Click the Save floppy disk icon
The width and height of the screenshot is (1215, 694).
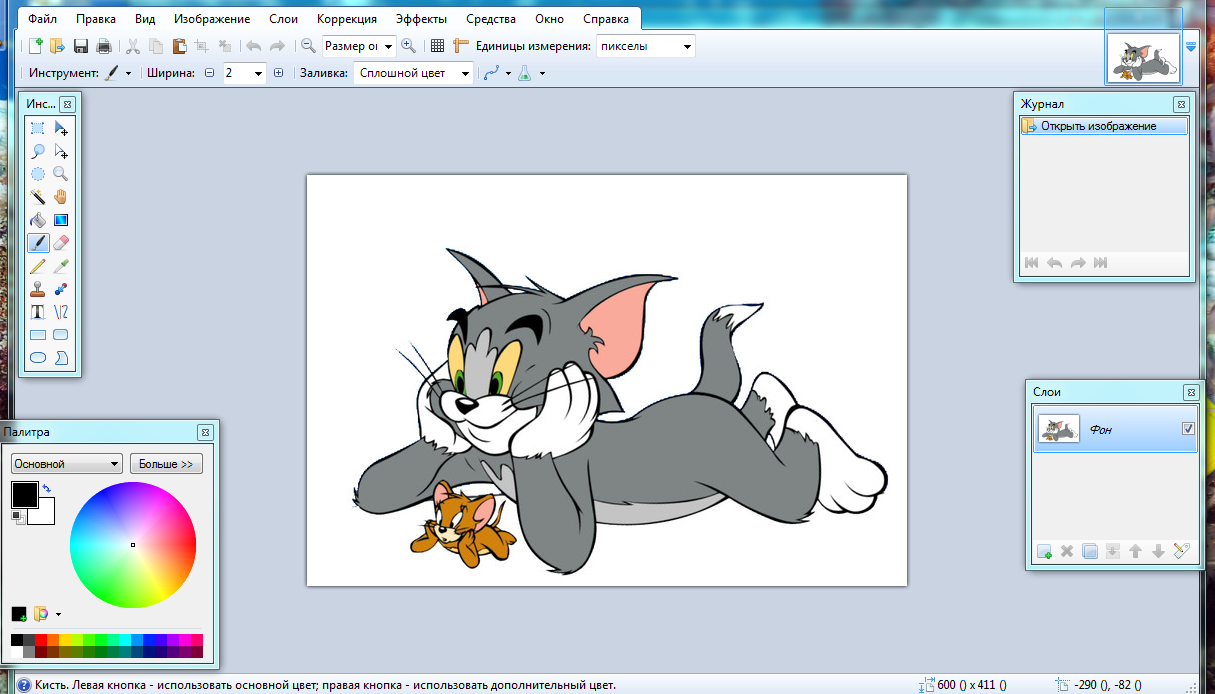pyautogui.click(x=81, y=46)
